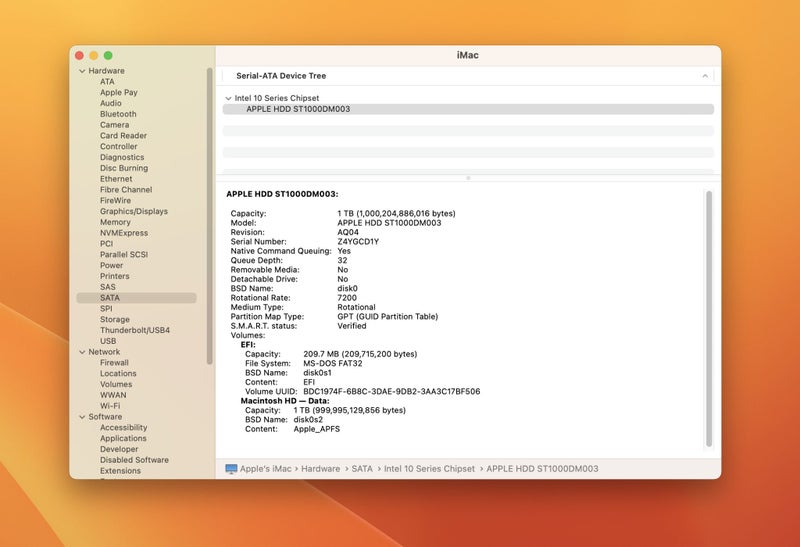This screenshot has width=800, height=547.
Task: Select Applications under Software
Action: pyautogui.click(x=123, y=438)
